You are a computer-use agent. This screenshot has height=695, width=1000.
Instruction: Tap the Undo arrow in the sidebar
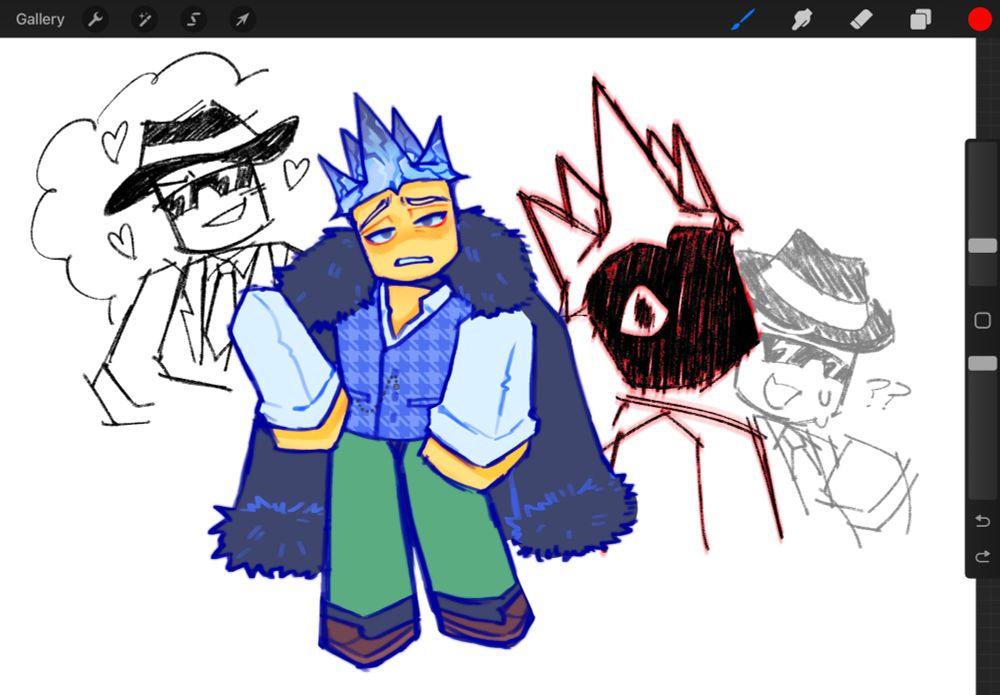(982, 520)
